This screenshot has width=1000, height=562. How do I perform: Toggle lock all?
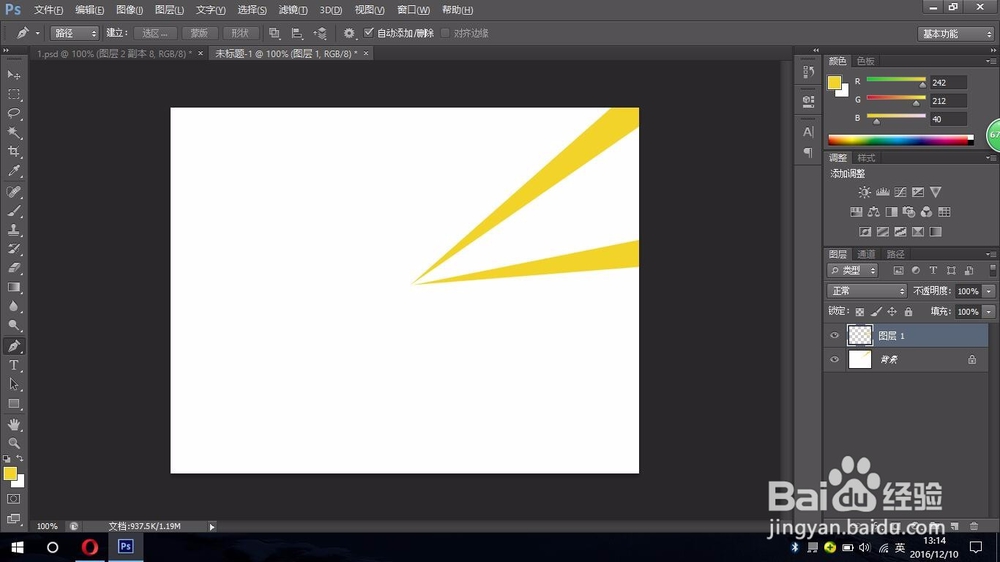click(x=908, y=312)
